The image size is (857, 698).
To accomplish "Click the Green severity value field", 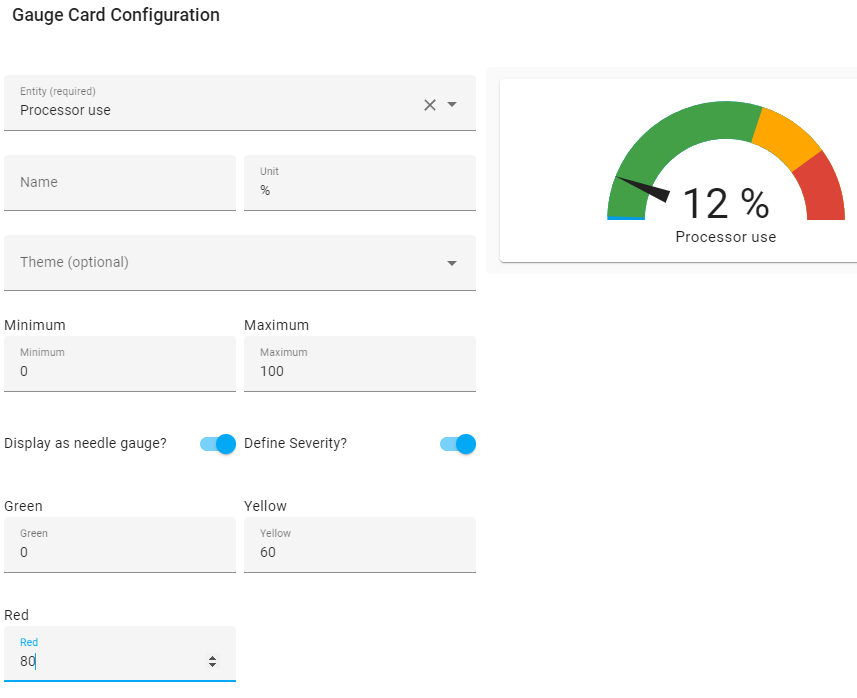I will [x=120, y=544].
